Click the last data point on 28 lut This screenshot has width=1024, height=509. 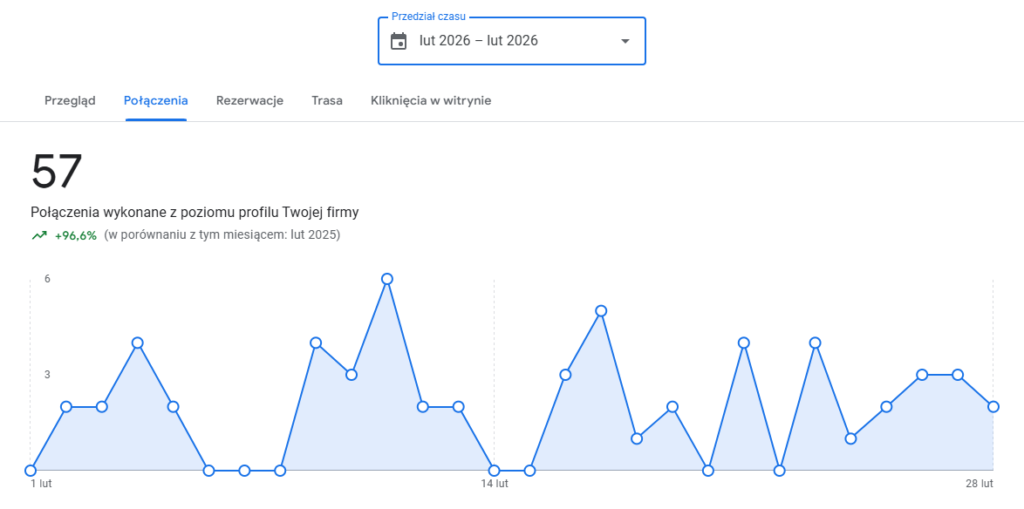coord(993,406)
